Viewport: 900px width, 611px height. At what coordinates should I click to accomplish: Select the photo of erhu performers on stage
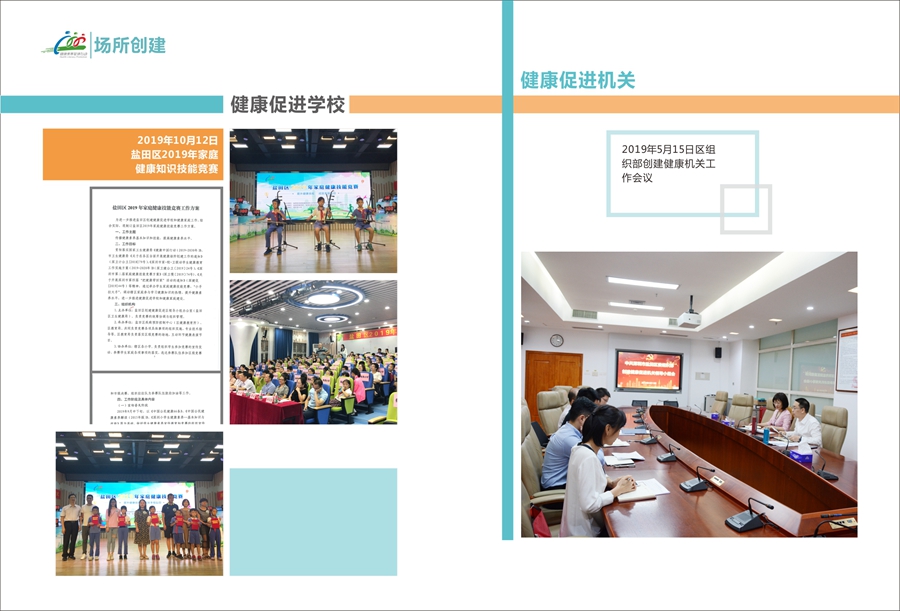click(x=313, y=201)
